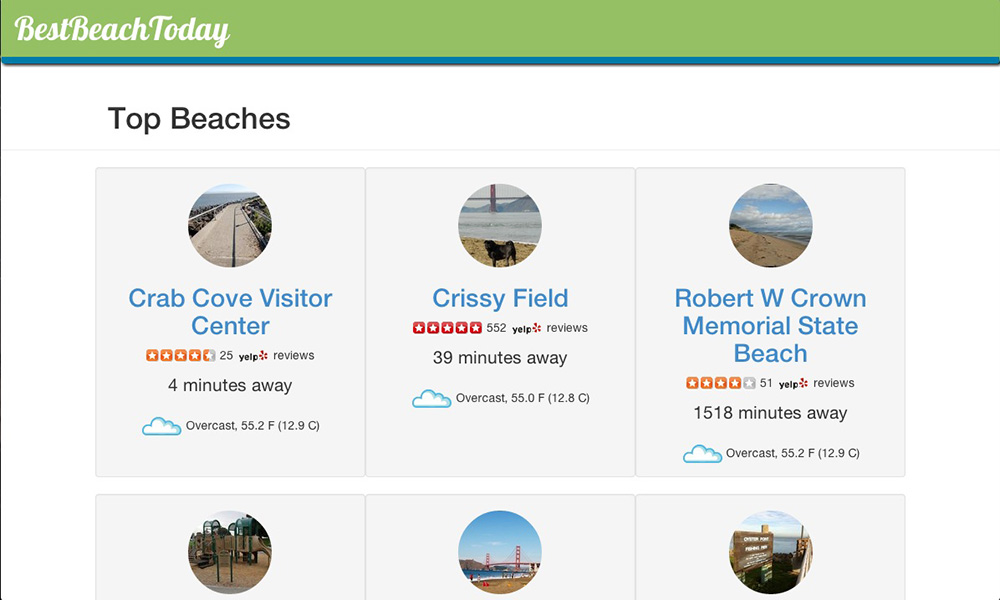Click the Crab Cove pathway photo
The height and width of the screenshot is (600, 1000).
pos(230,225)
